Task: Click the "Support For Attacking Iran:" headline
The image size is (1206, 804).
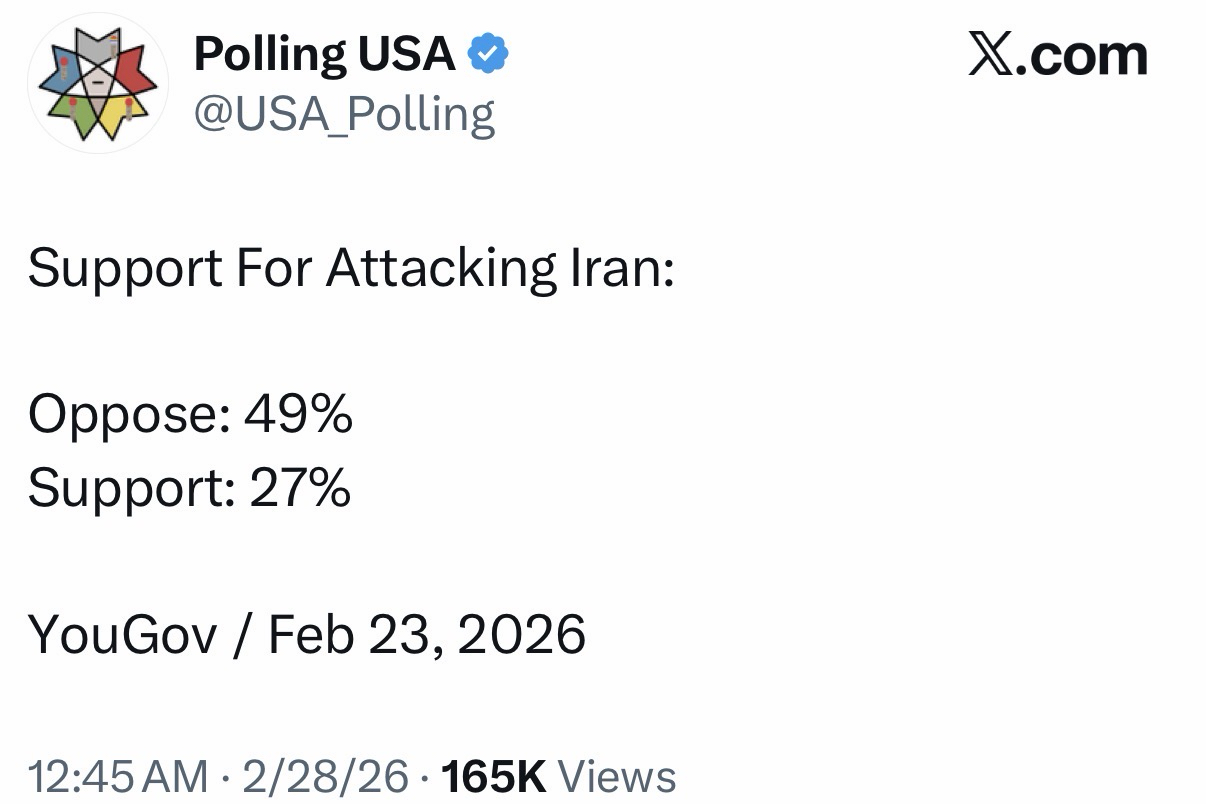Action: coord(351,268)
